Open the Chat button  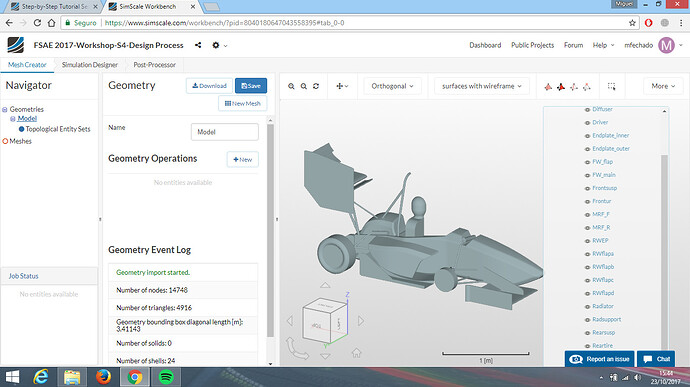coord(656,359)
